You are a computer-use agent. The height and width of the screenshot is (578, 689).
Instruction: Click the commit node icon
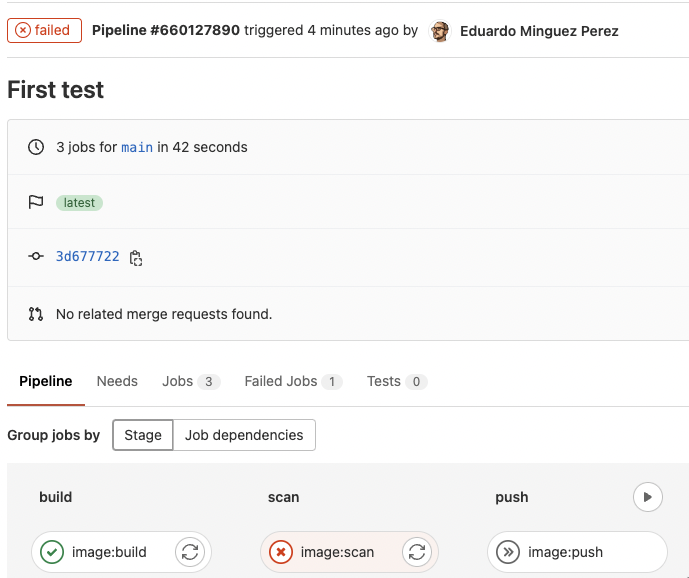pyautogui.click(x=36, y=256)
